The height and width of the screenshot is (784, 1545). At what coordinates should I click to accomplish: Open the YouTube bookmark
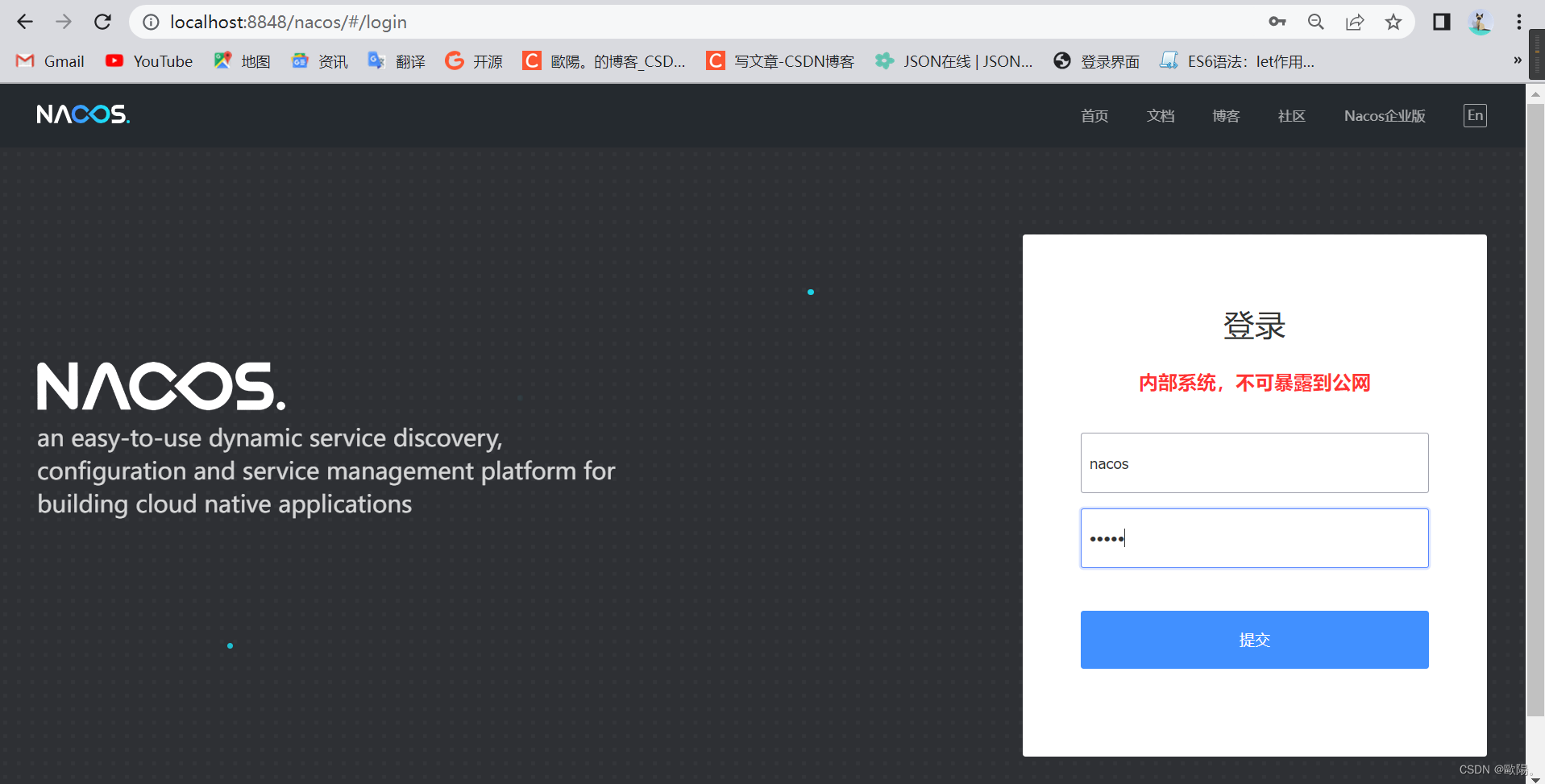[149, 61]
